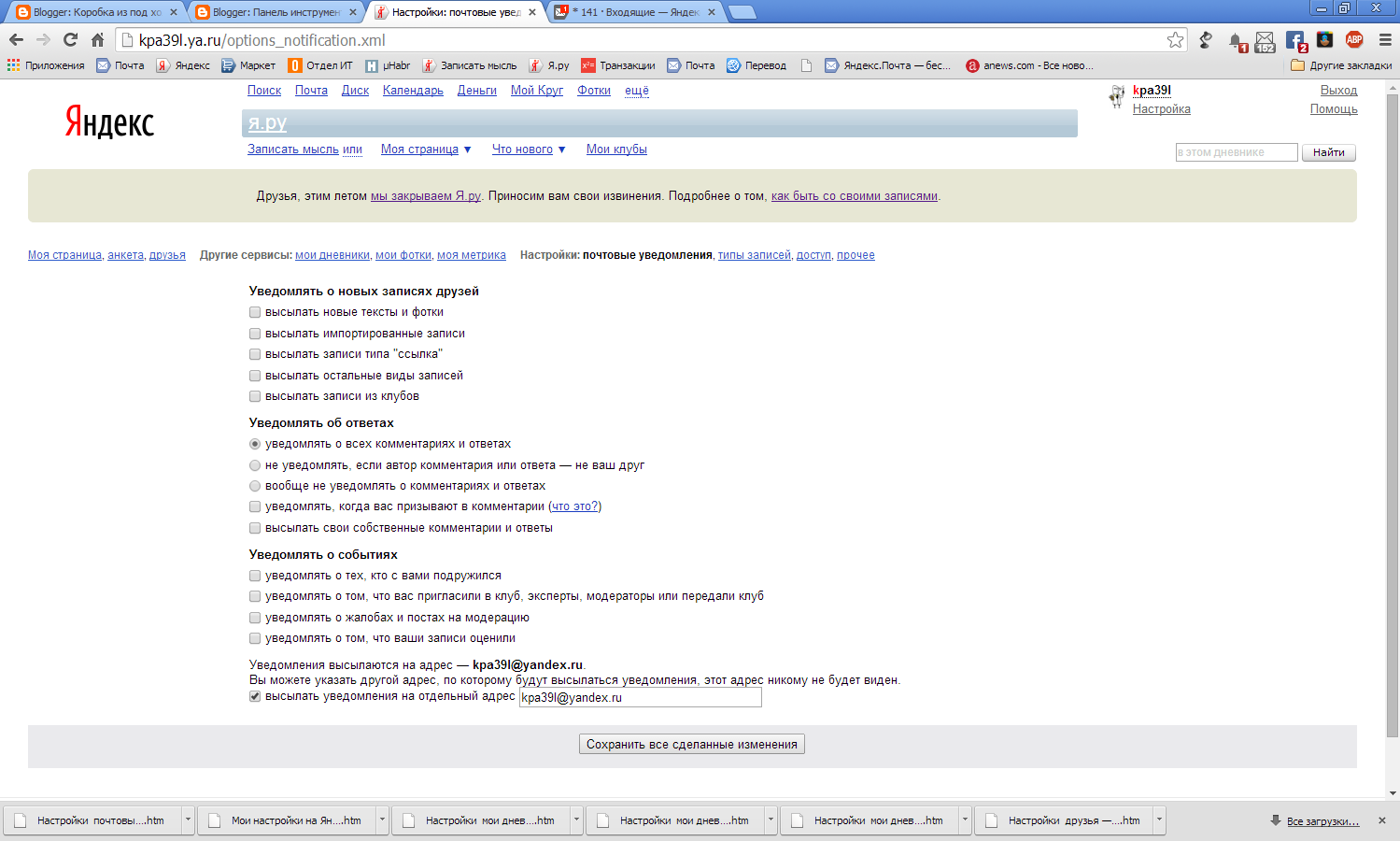1400x841 pixels.
Task: Open the типы записей settings link
Action: click(x=754, y=255)
